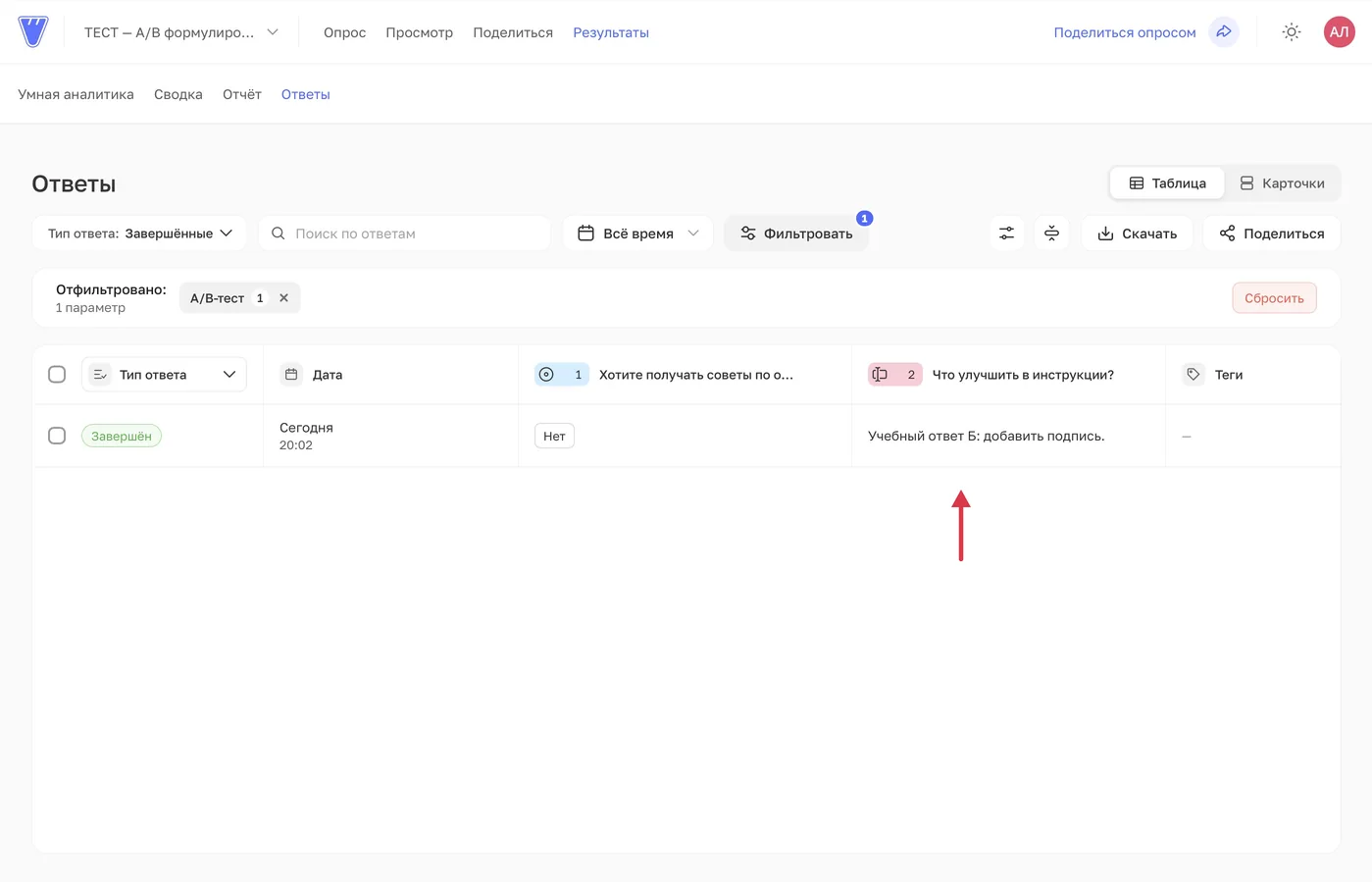Tick the checkbox for the Завершён row
The image size is (1372, 882).
pyautogui.click(x=57, y=436)
